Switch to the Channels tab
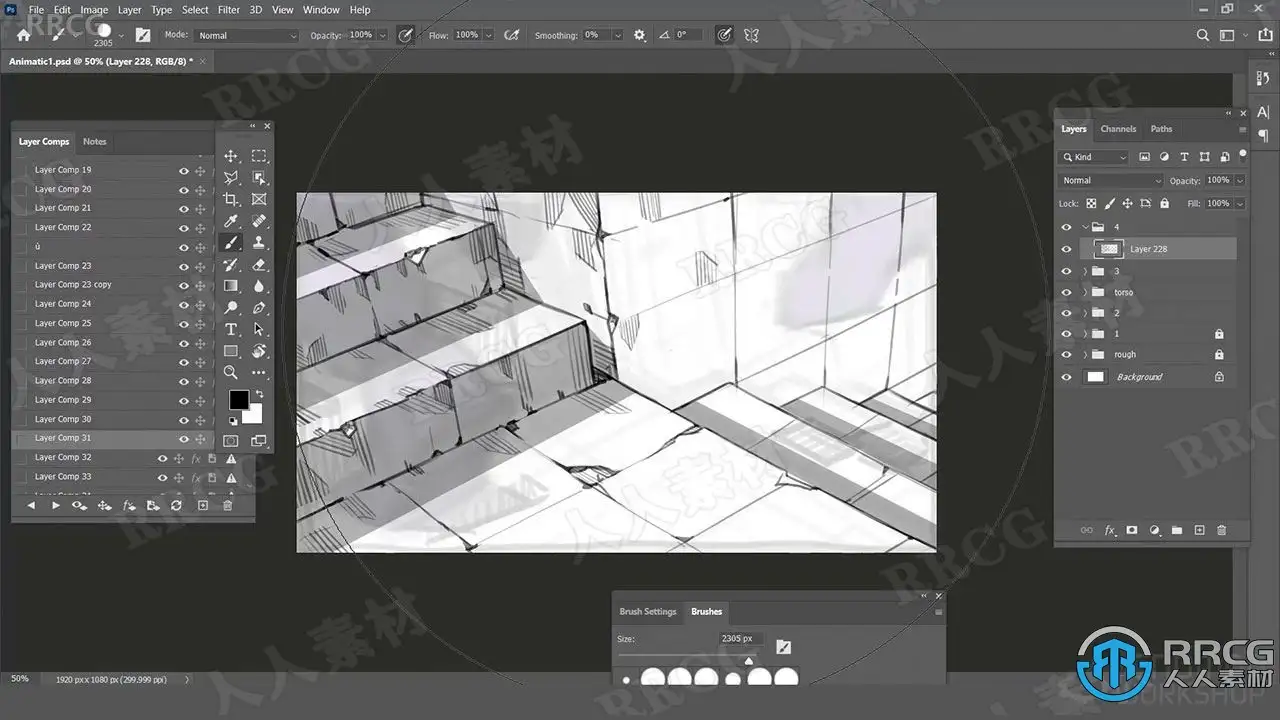 [1118, 129]
